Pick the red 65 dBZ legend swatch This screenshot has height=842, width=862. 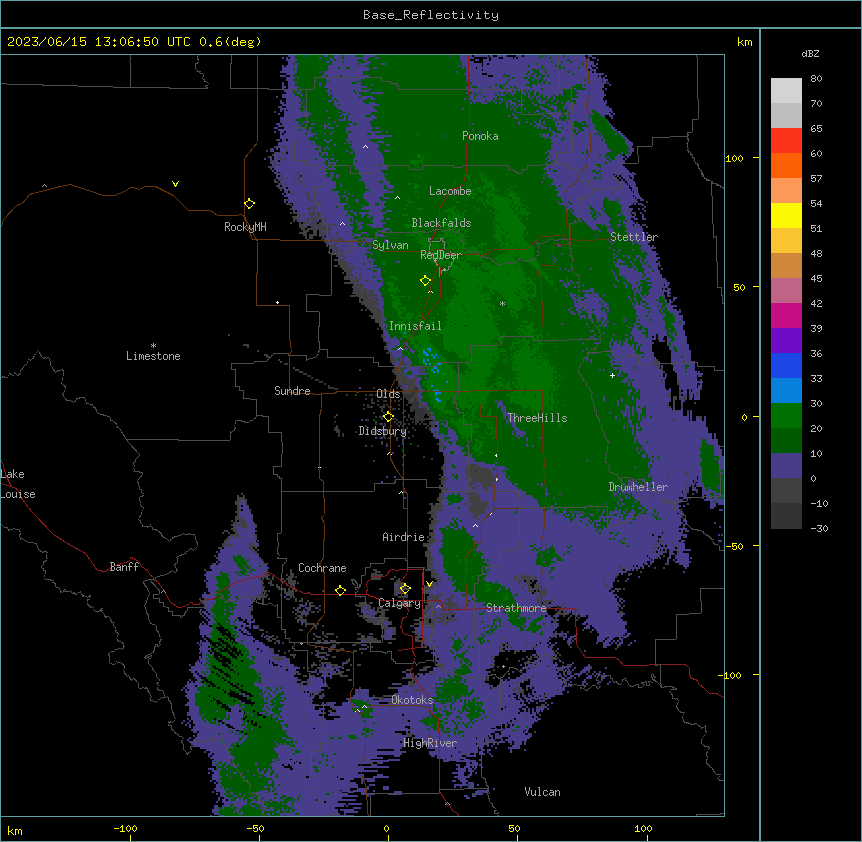tap(786, 140)
